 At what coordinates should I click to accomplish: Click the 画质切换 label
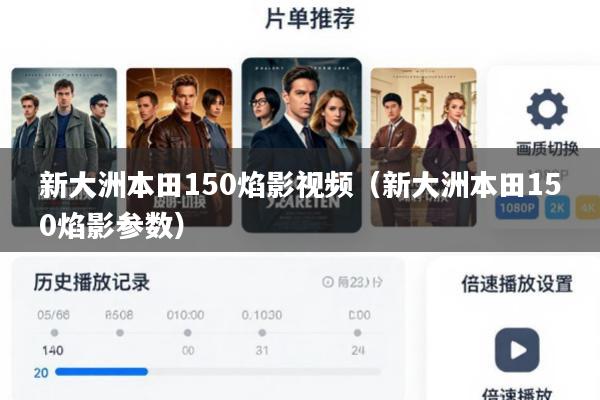click(x=547, y=149)
